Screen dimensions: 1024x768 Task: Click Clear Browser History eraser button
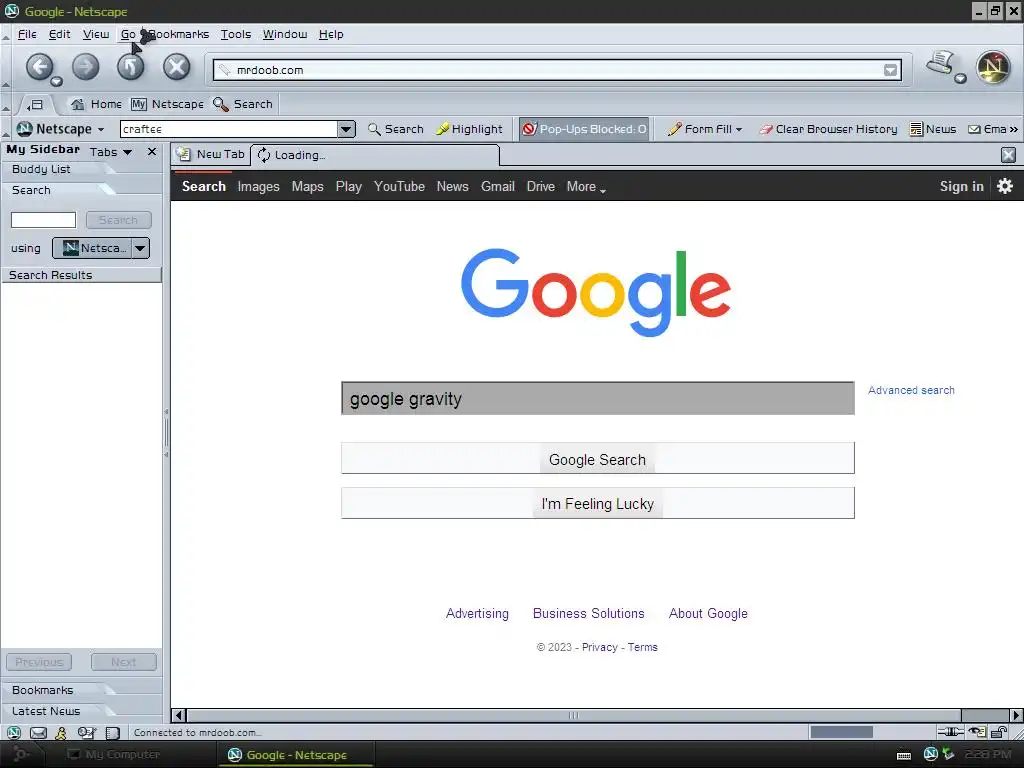coord(828,129)
